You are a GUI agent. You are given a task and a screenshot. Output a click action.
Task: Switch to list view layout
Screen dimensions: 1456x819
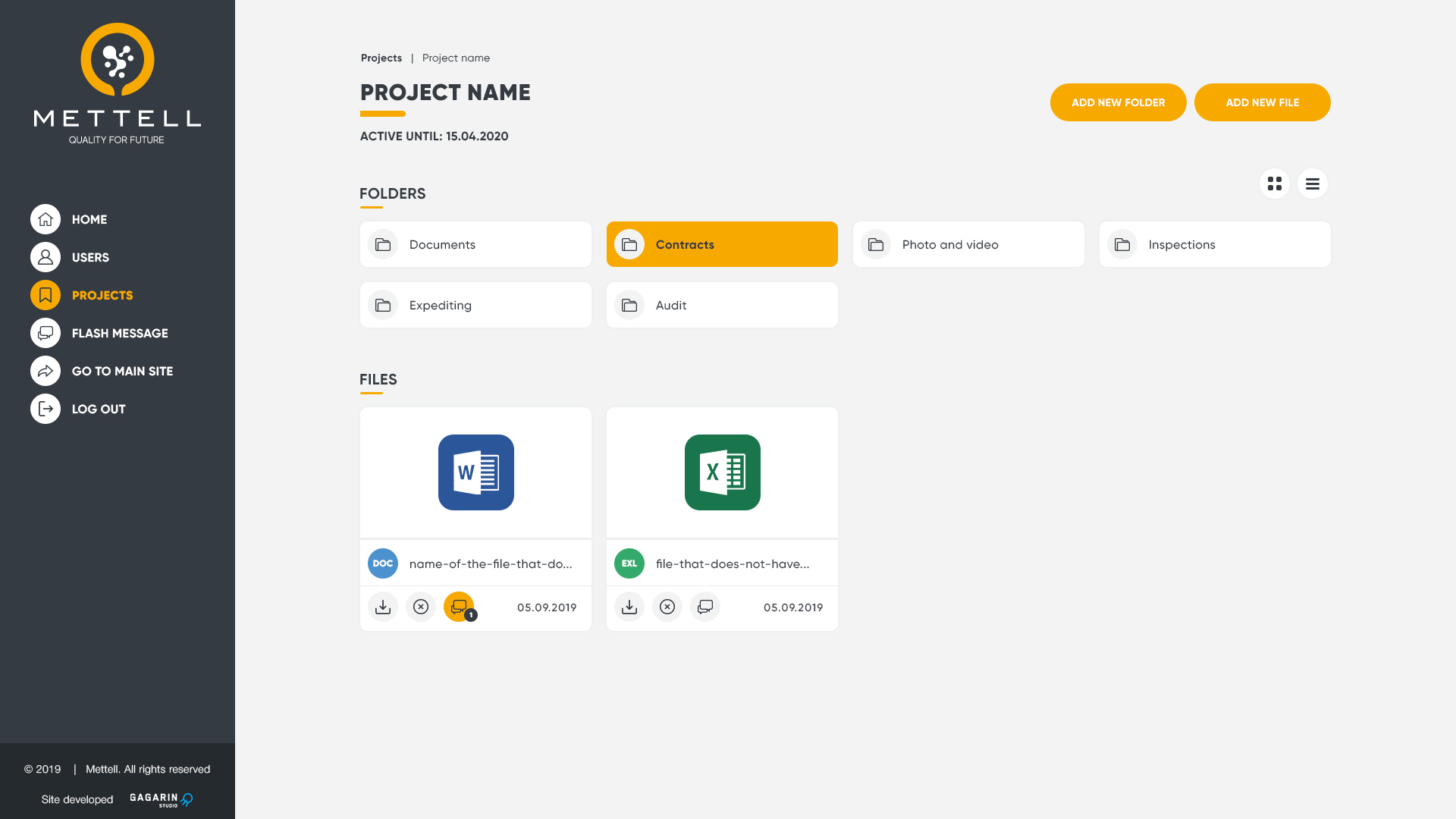pyautogui.click(x=1312, y=184)
